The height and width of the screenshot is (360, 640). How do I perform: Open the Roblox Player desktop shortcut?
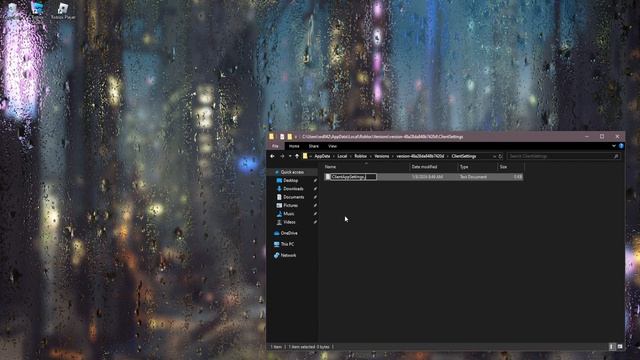(63, 11)
